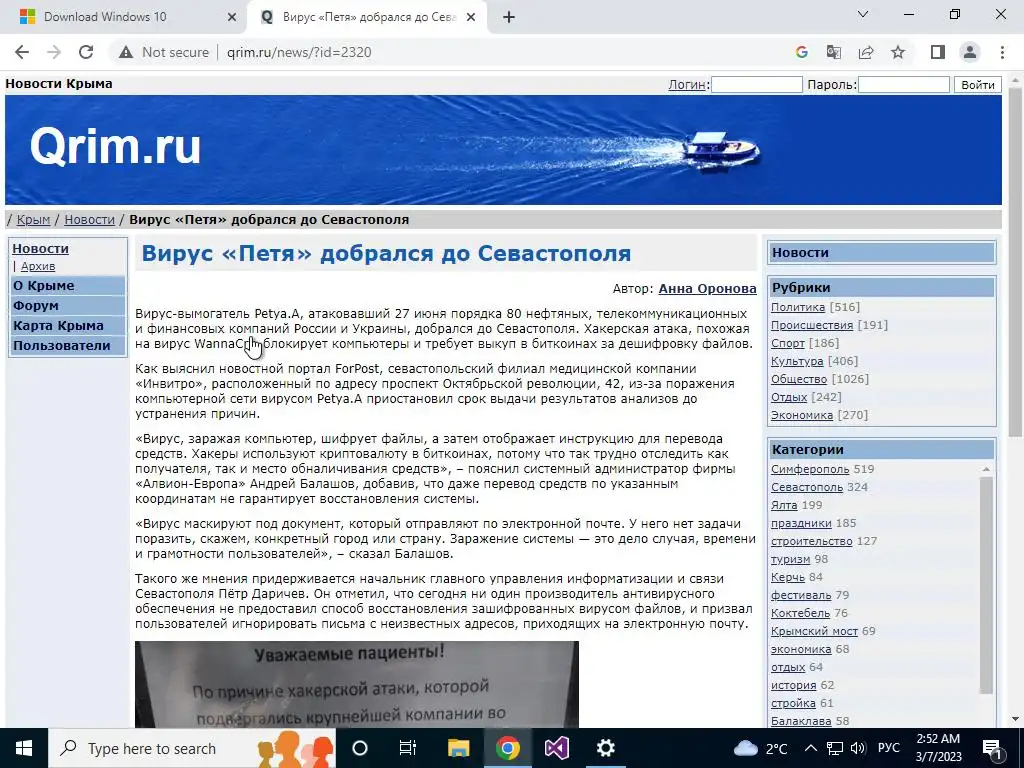Image resolution: width=1024 pixels, height=768 pixels.
Task: Open Cortana circle icon
Action: 360,748
